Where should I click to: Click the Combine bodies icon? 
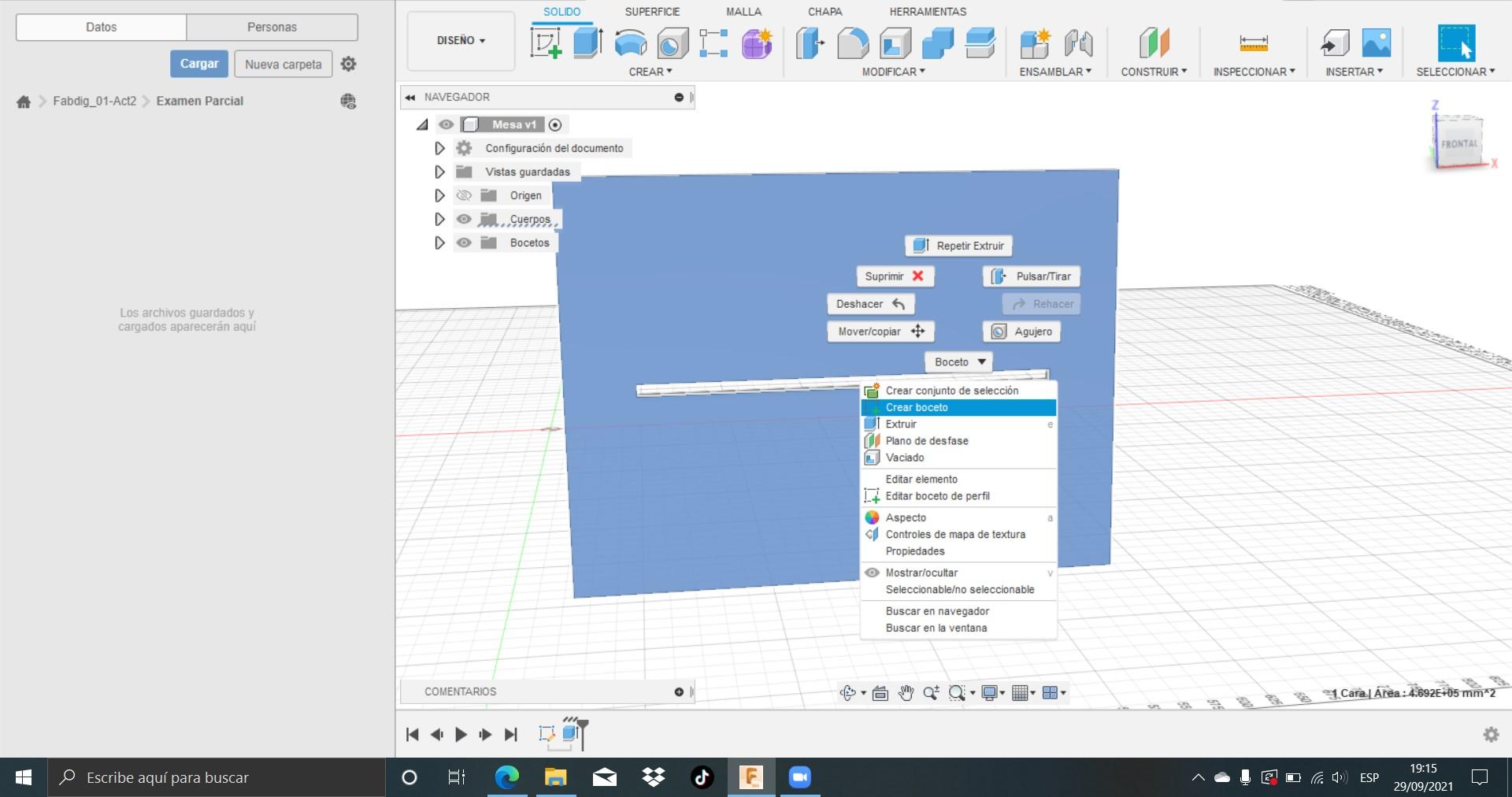click(x=938, y=43)
